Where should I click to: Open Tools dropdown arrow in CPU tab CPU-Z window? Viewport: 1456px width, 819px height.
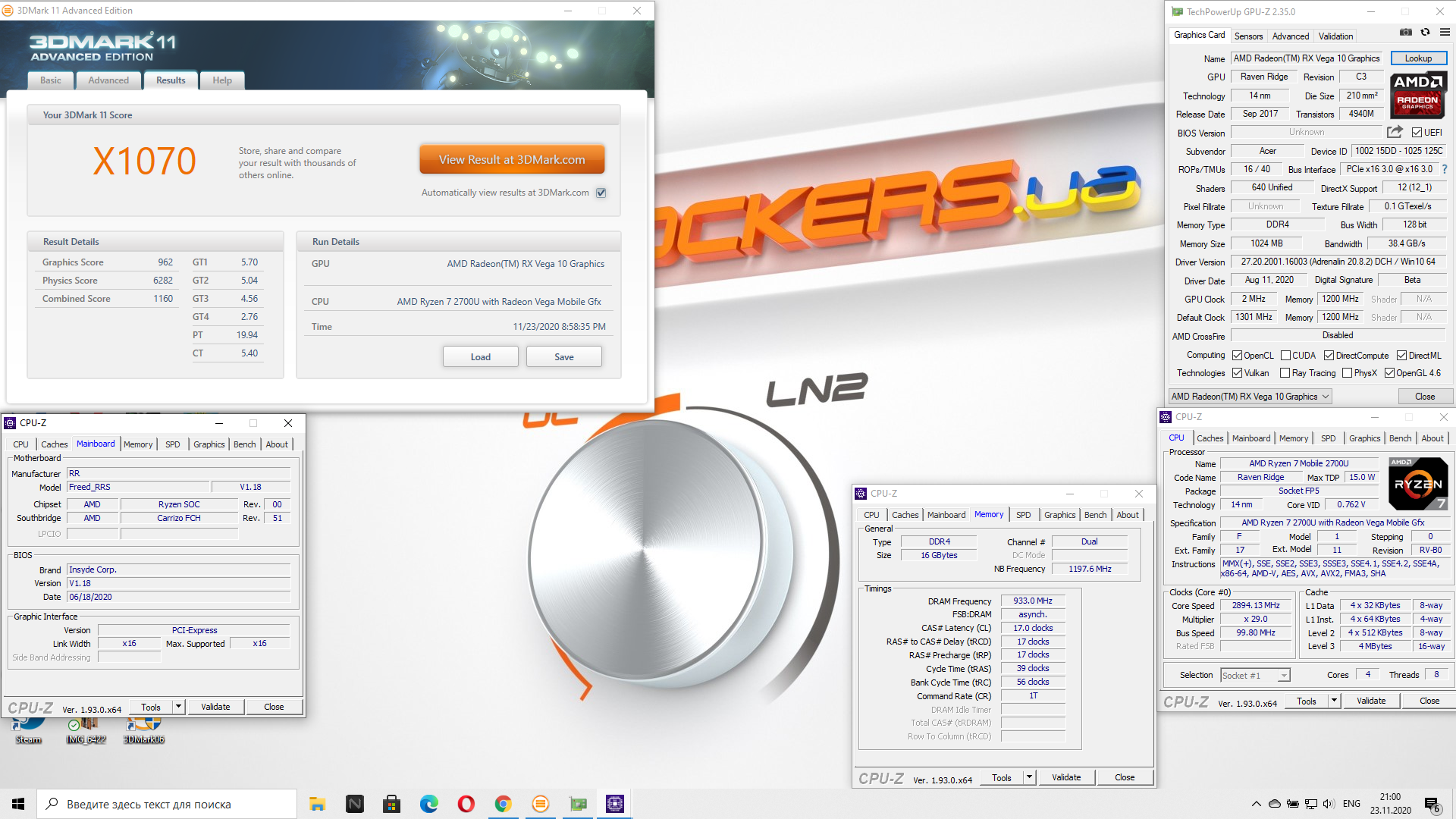pos(1334,701)
